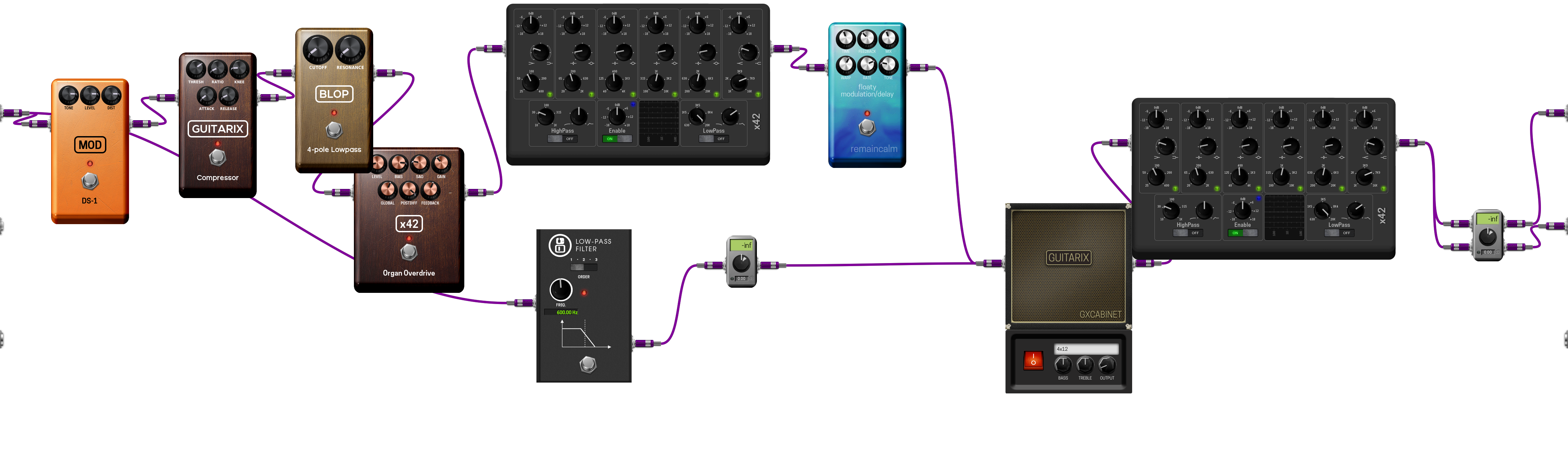This screenshot has height=453, width=1568.
Task: Click the RESONANCE knob on BLOP pedal
Action: pos(350,49)
